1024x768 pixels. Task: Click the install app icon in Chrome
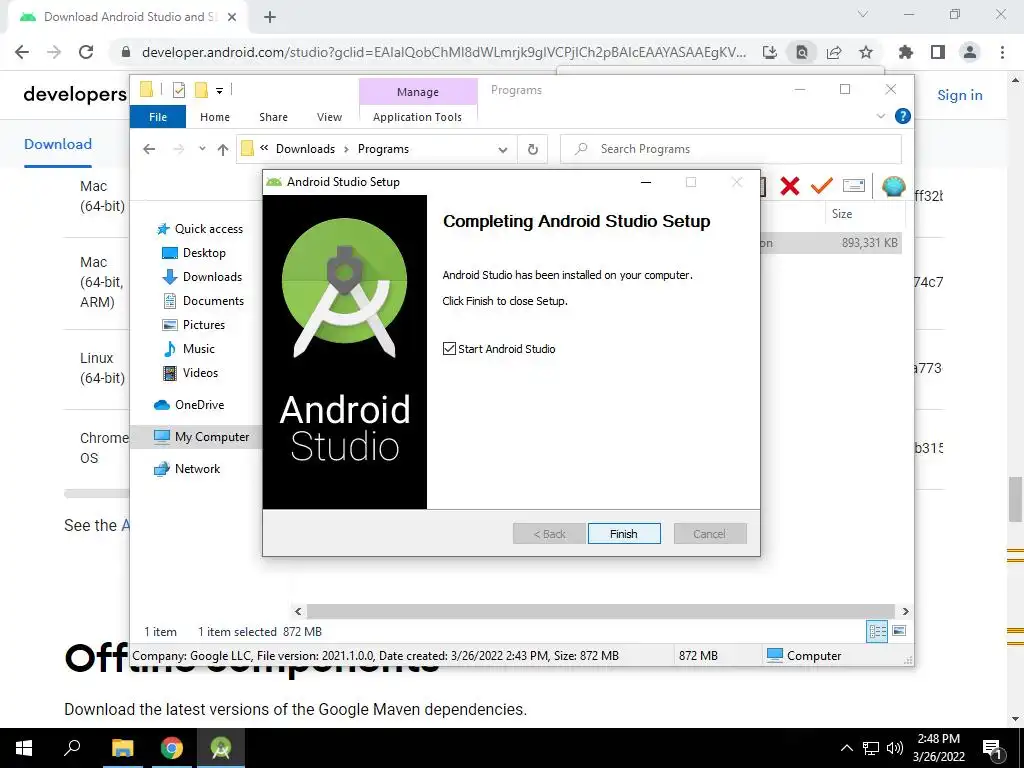tap(770, 52)
